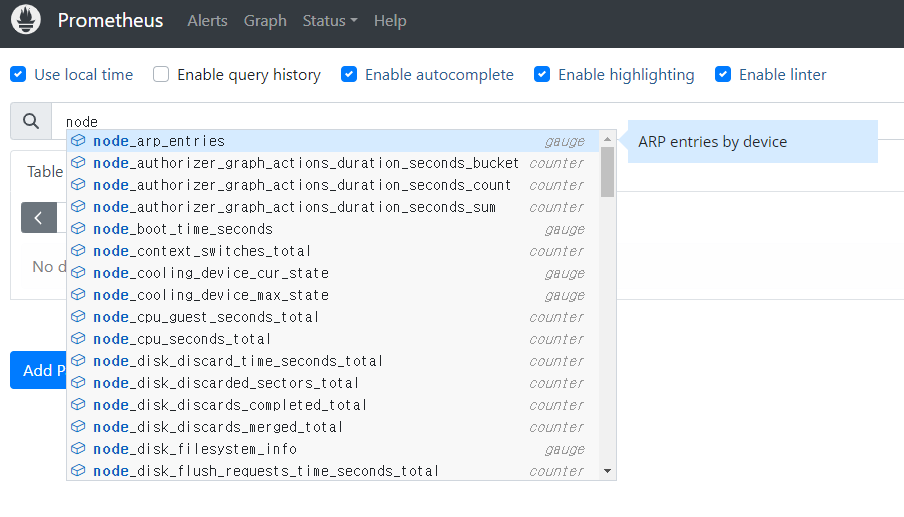
Task: Click the cube icon beside node_authorizer_graph_actions_duration_seconds_count
Action: point(78,184)
